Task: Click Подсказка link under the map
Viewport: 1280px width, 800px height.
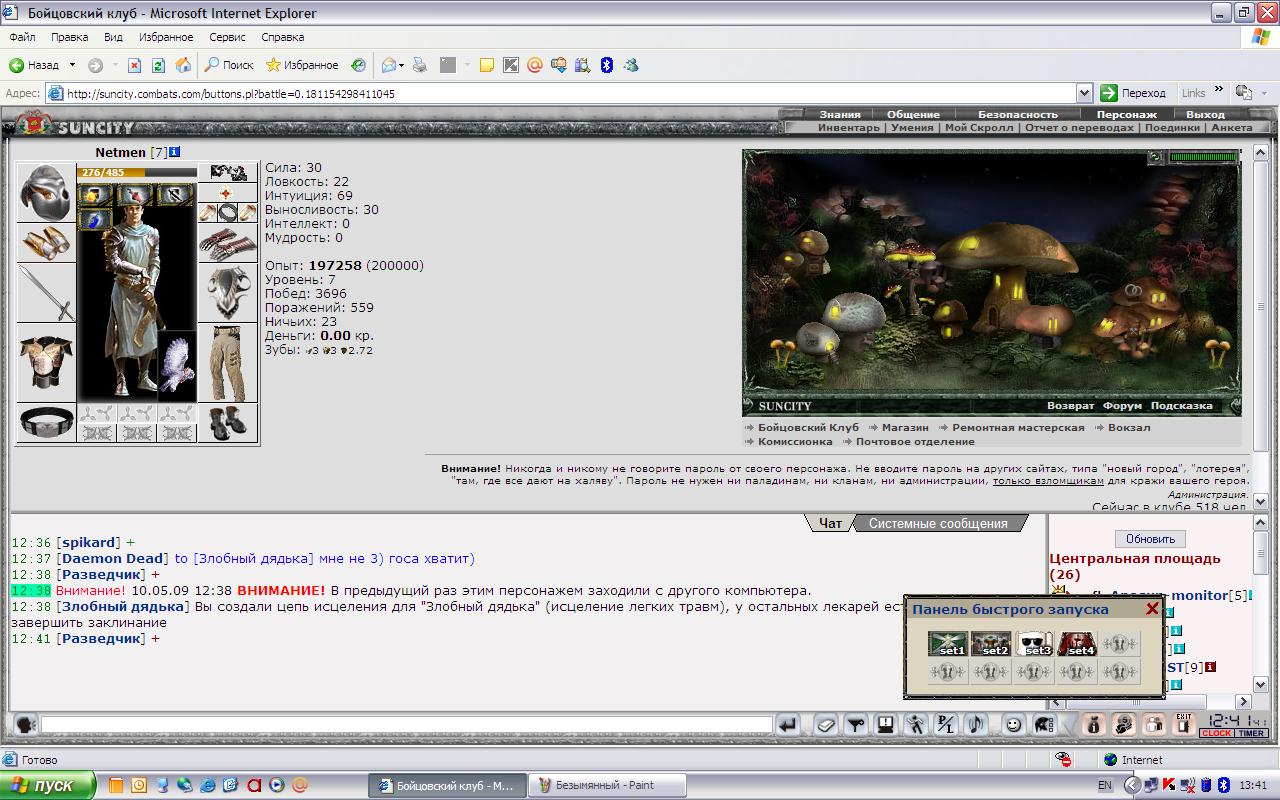Action: click(x=1181, y=406)
